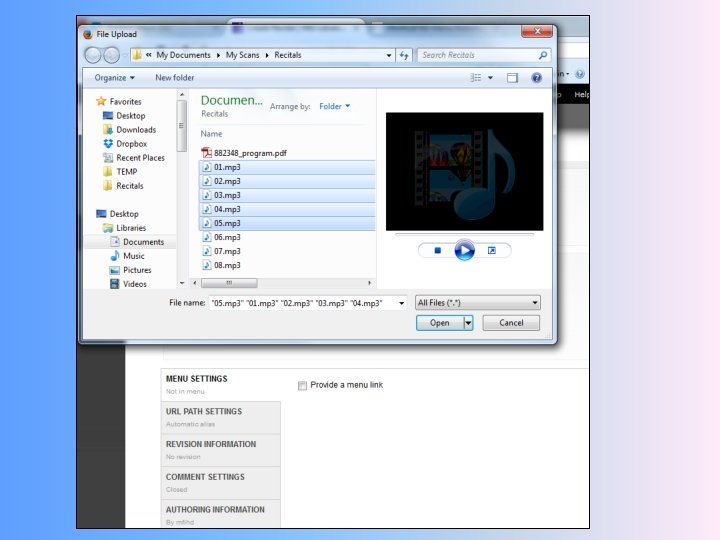This screenshot has width=720, height=540.
Task: Select the Desktop root tree node
Action: click(117, 214)
